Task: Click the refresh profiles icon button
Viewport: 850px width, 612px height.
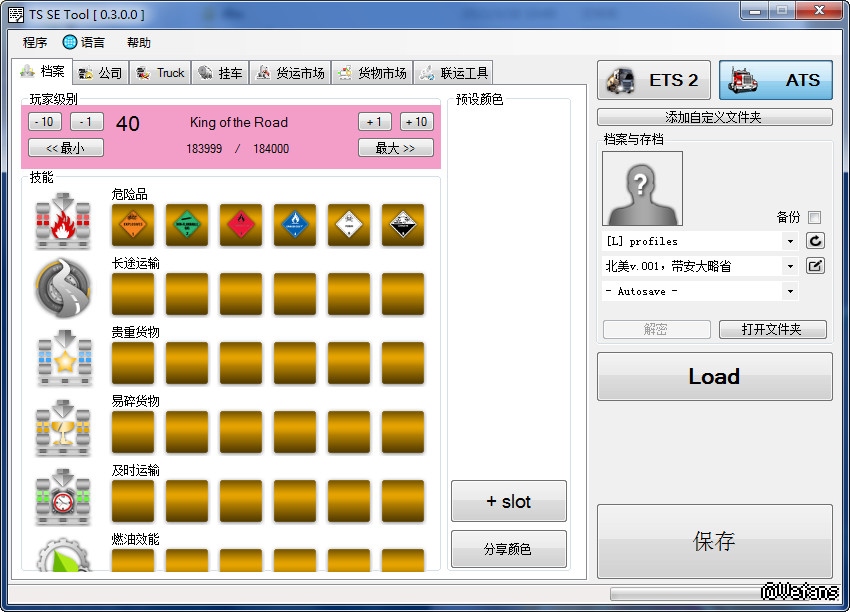Action: click(815, 241)
